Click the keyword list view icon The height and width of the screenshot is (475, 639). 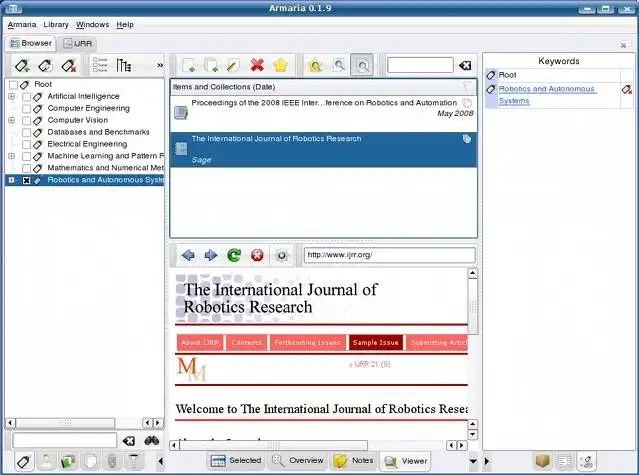click(100, 65)
